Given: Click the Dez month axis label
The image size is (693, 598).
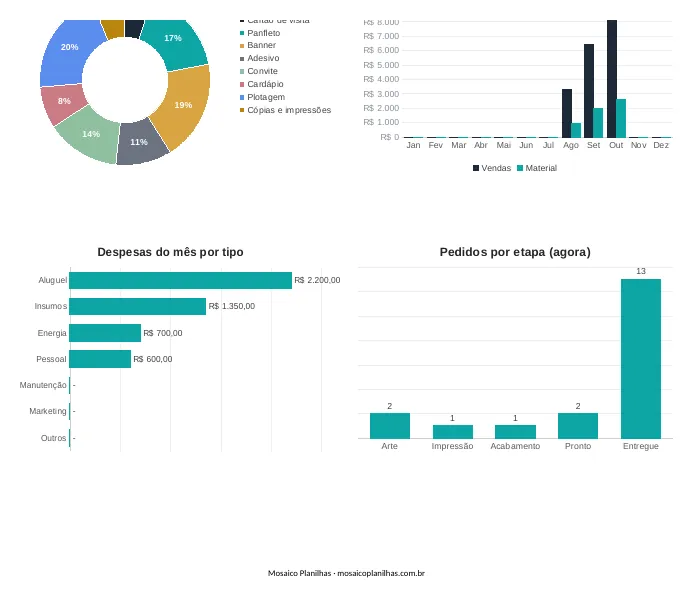Looking at the screenshot, I should (x=661, y=145).
